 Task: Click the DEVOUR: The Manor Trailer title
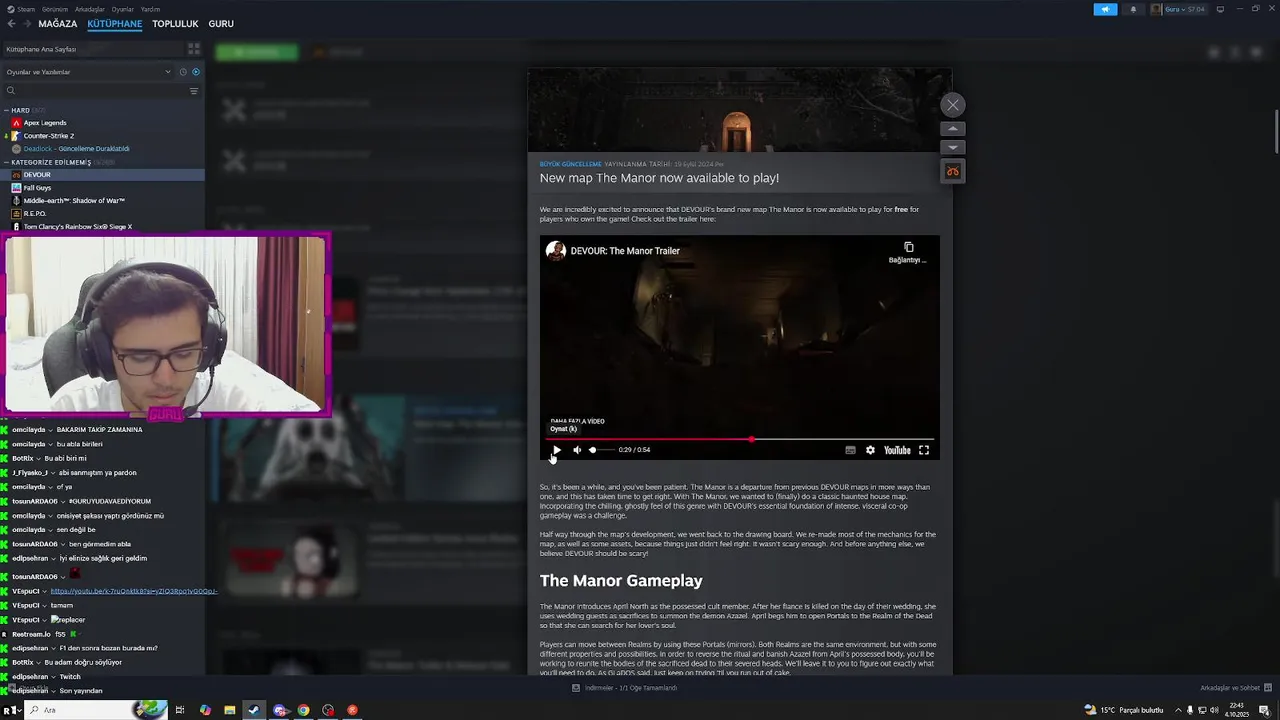625,251
